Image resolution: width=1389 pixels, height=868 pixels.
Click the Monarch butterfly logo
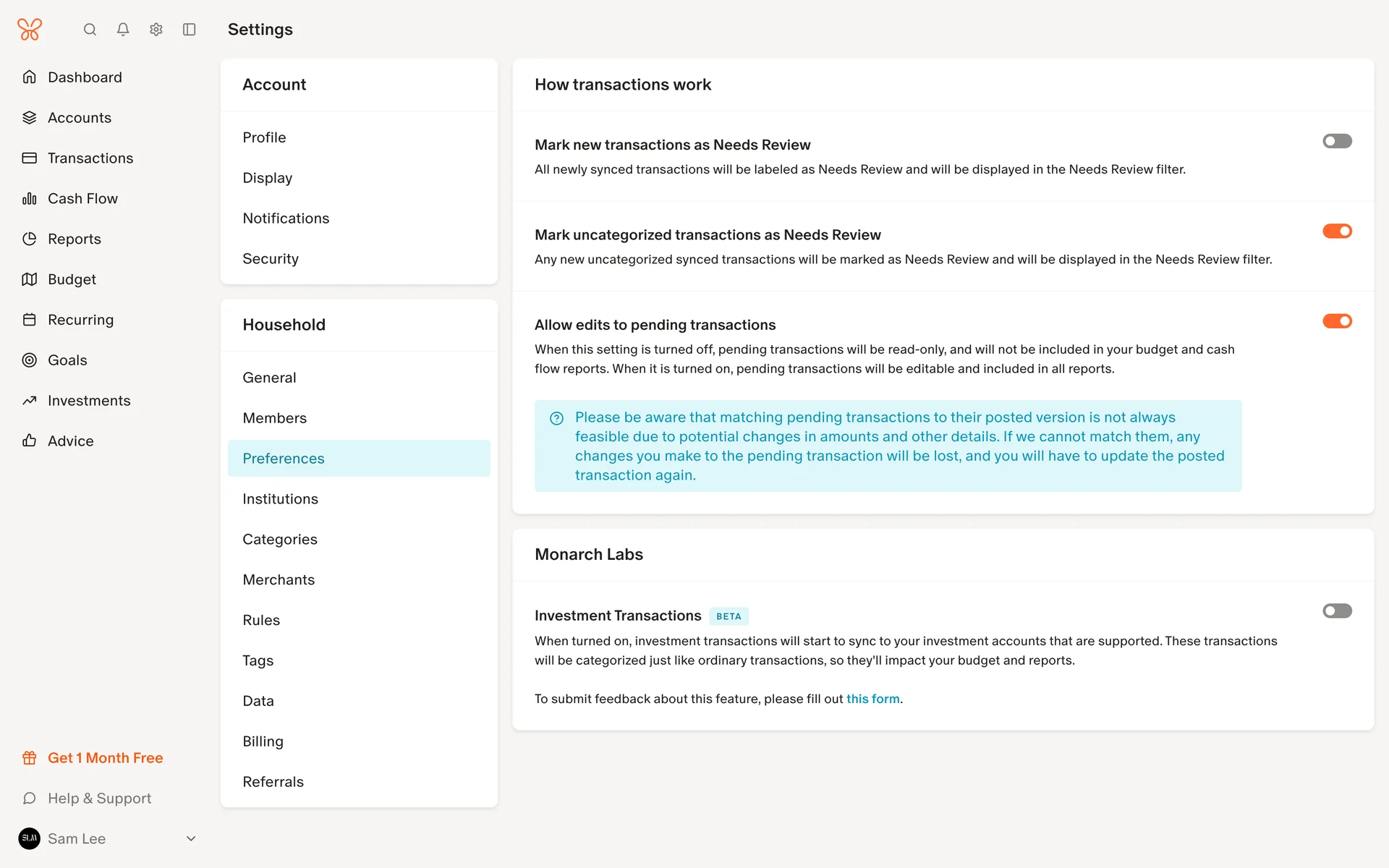(30, 30)
